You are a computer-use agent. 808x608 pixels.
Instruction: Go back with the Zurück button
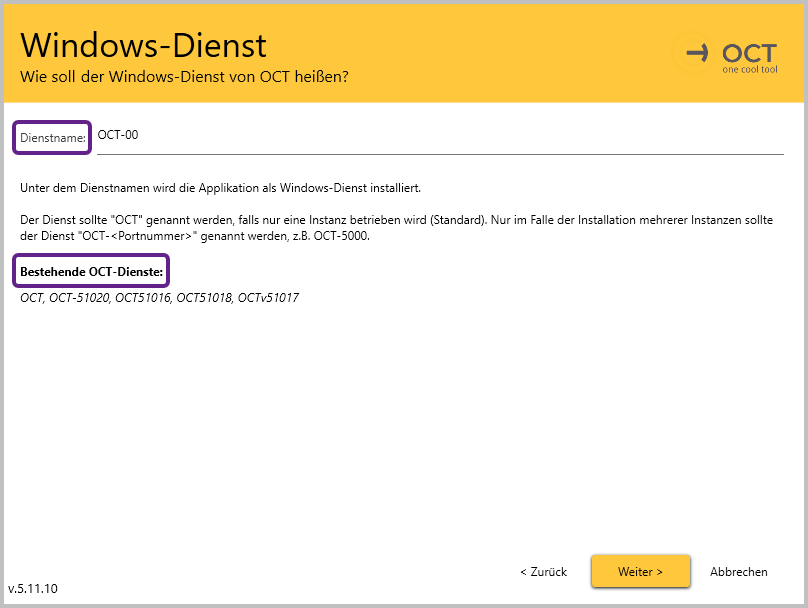pos(543,572)
